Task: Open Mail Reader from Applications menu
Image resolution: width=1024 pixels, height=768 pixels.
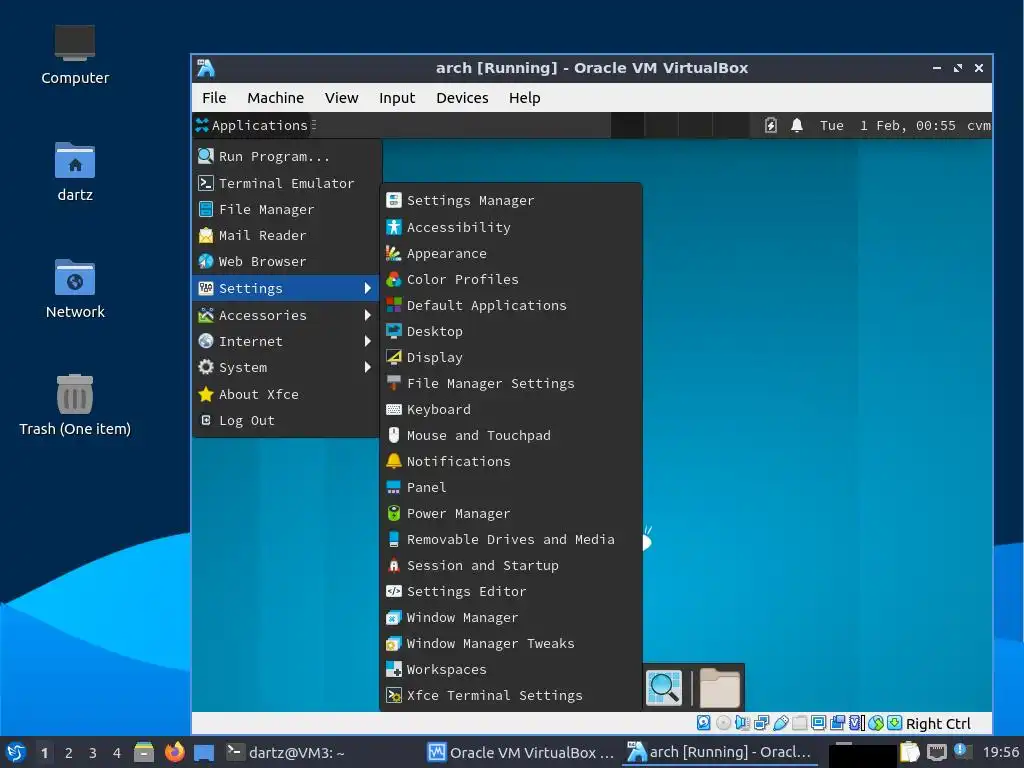Action: (x=286, y=236)
